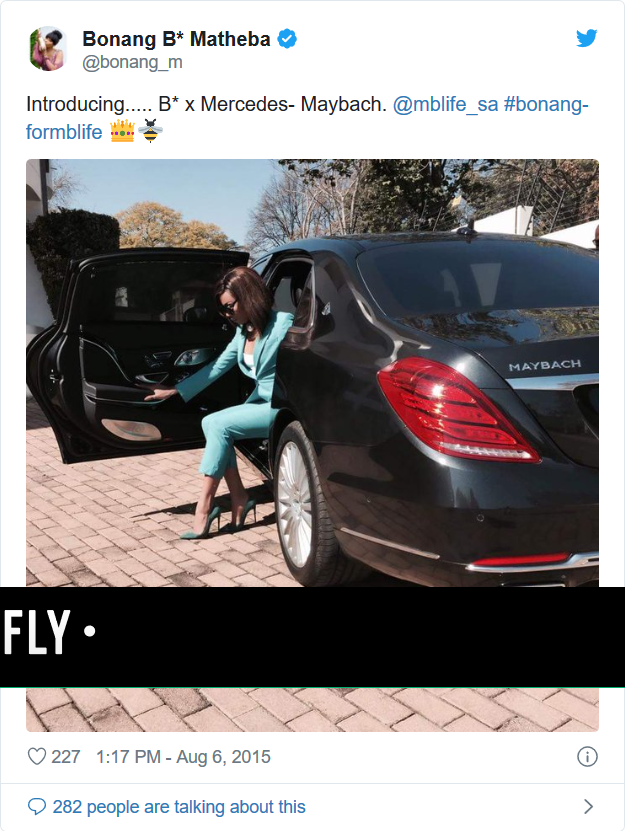
Task: Click the bee emoji in the tweet
Action: click(x=151, y=131)
